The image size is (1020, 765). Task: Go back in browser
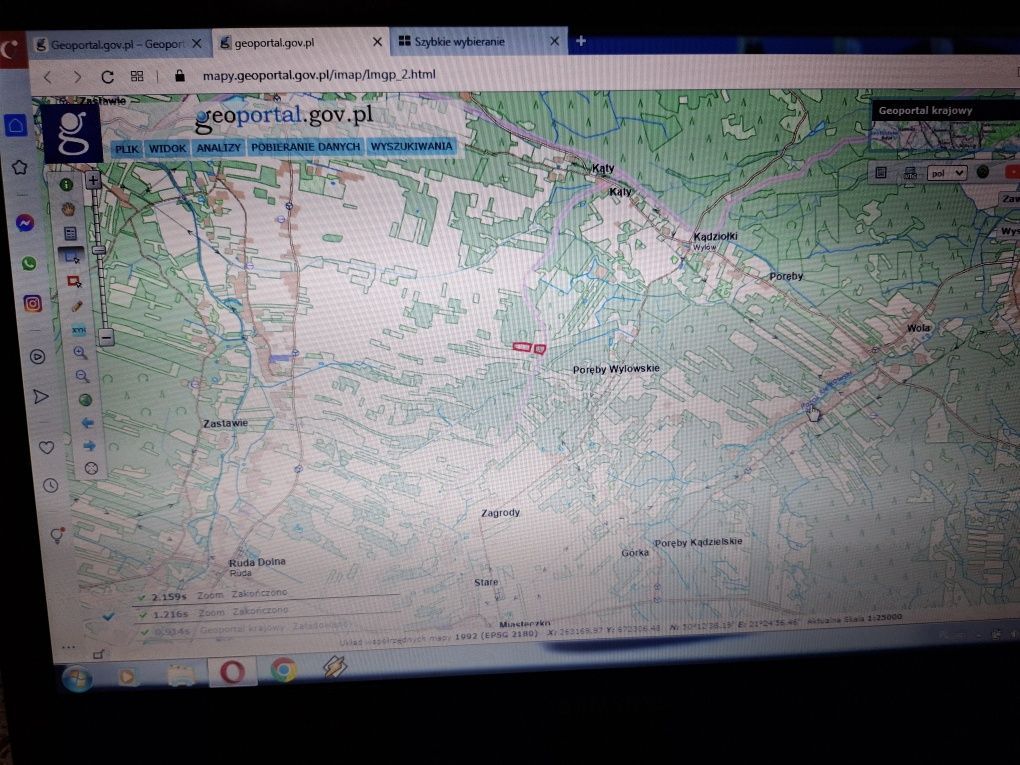click(x=47, y=77)
